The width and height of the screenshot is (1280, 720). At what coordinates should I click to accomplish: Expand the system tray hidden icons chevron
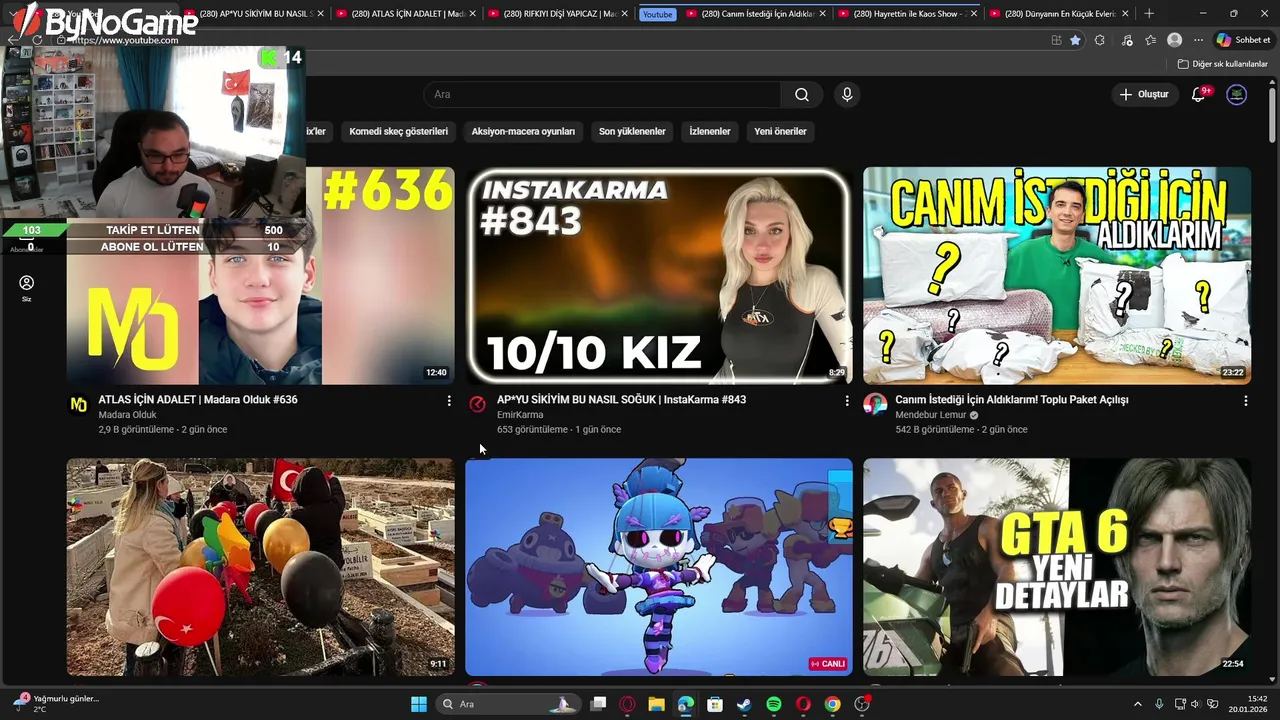[1137, 704]
